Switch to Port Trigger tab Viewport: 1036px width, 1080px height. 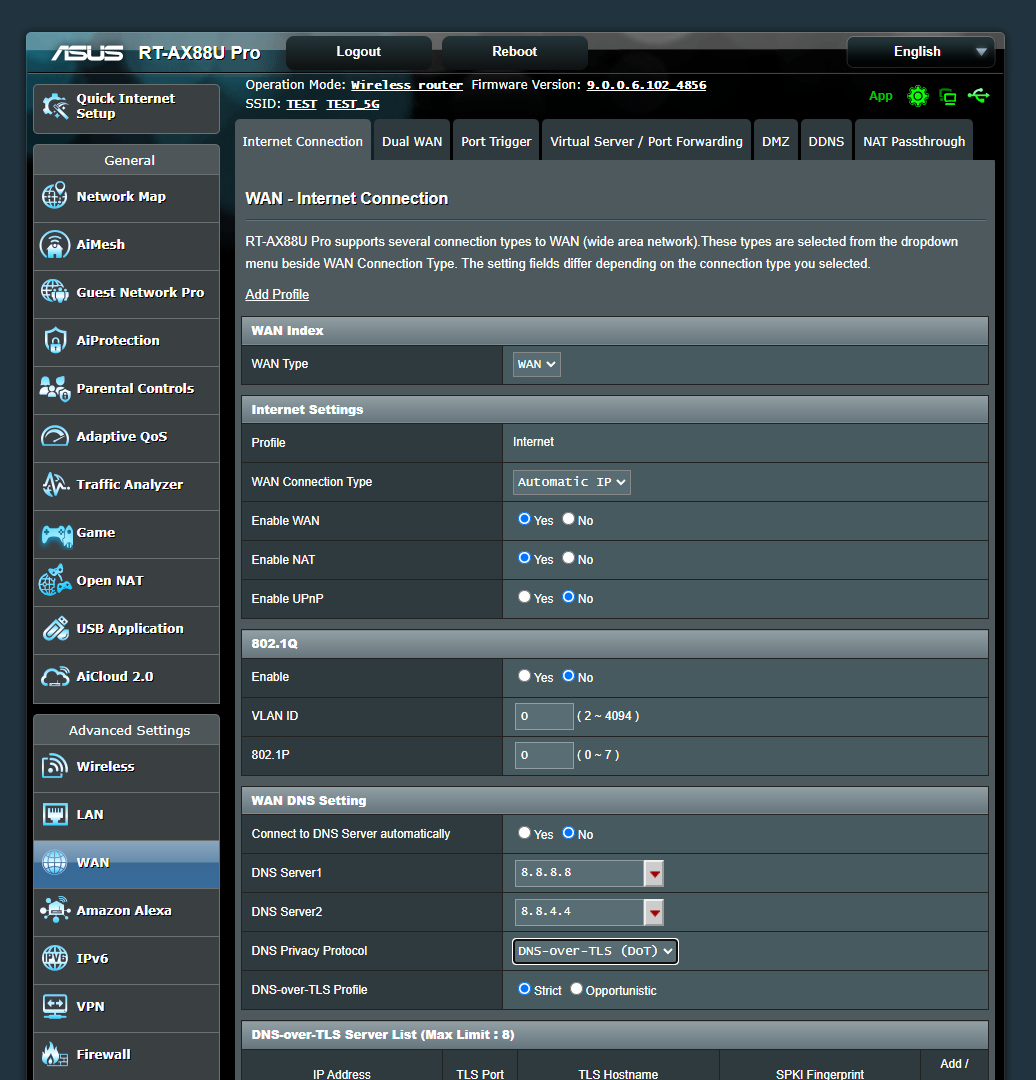pyautogui.click(x=496, y=141)
